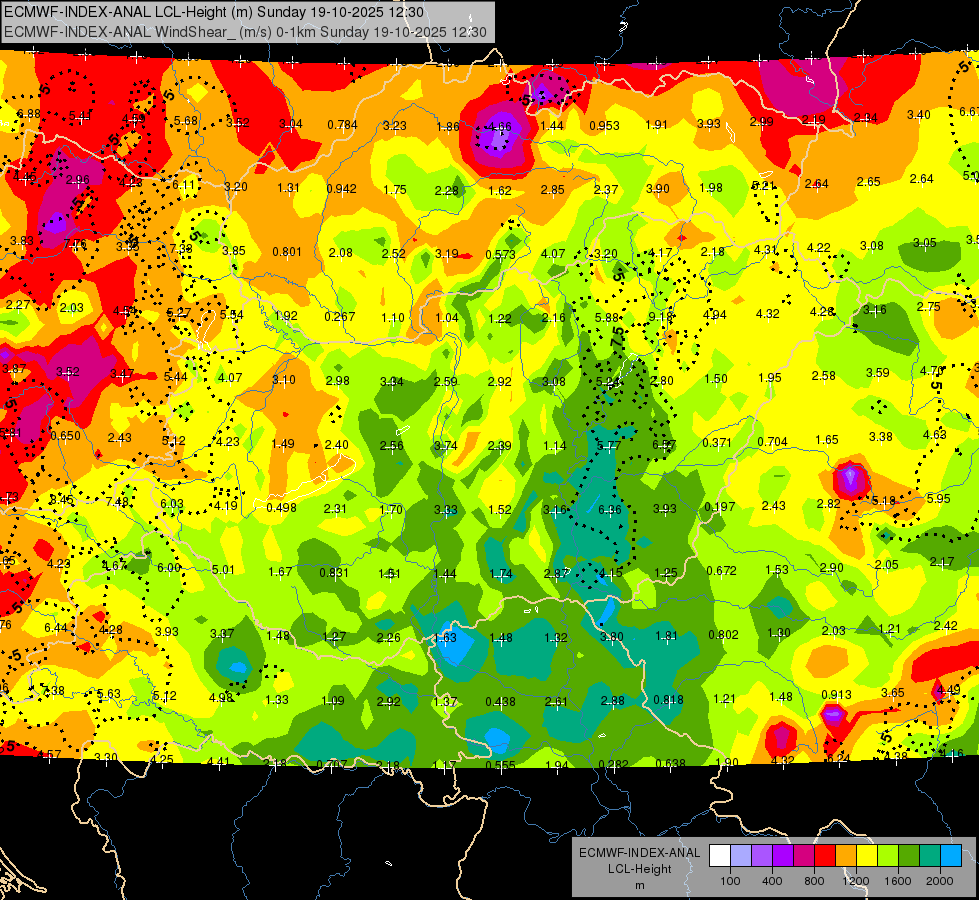The image size is (979, 900).
Task: Click the wind shear value 5.88
Action: click(607, 318)
